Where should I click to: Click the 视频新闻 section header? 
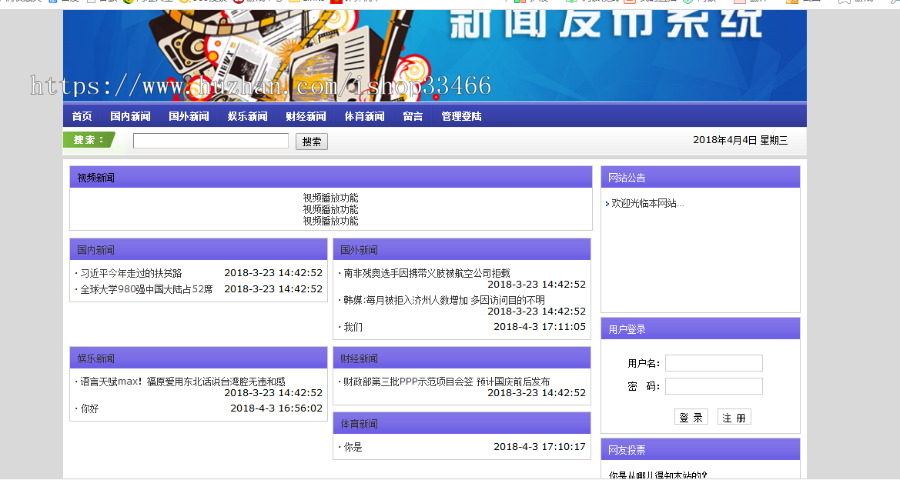(x=331, y=177)
